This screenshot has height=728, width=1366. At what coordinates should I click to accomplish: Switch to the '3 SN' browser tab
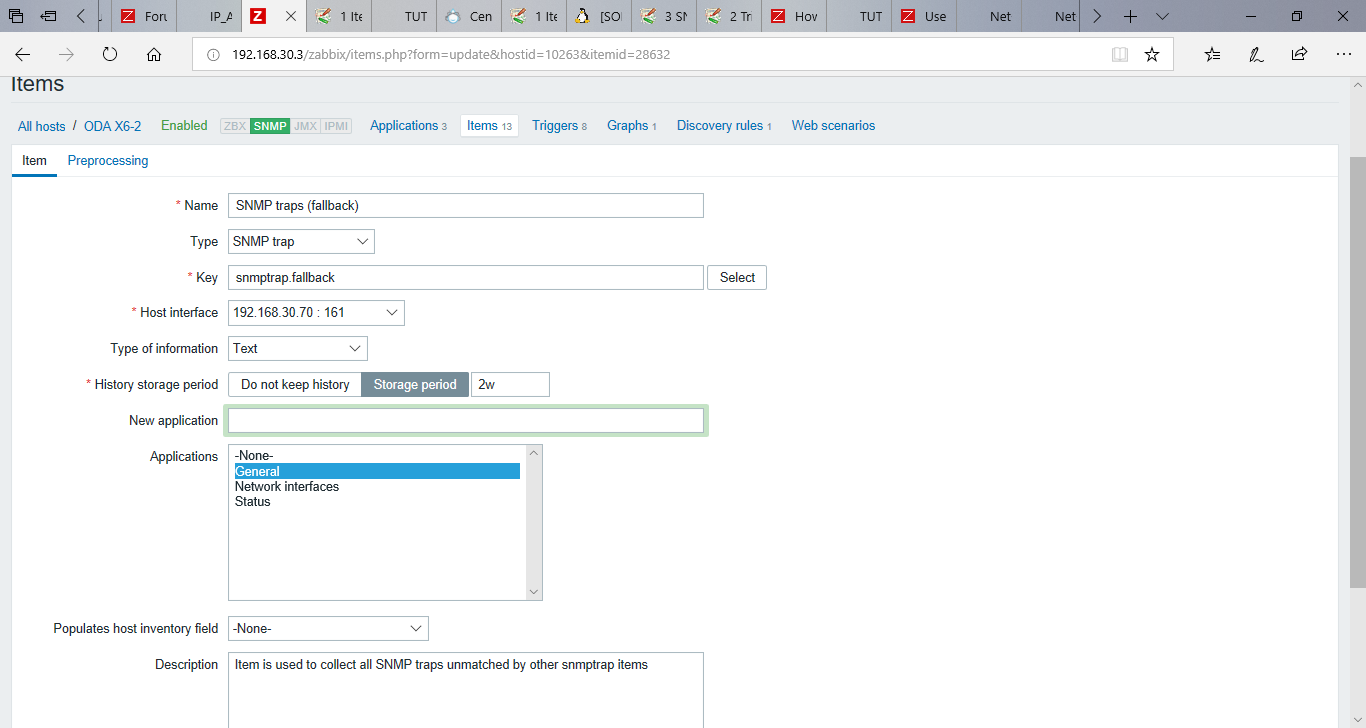point(665,17)
